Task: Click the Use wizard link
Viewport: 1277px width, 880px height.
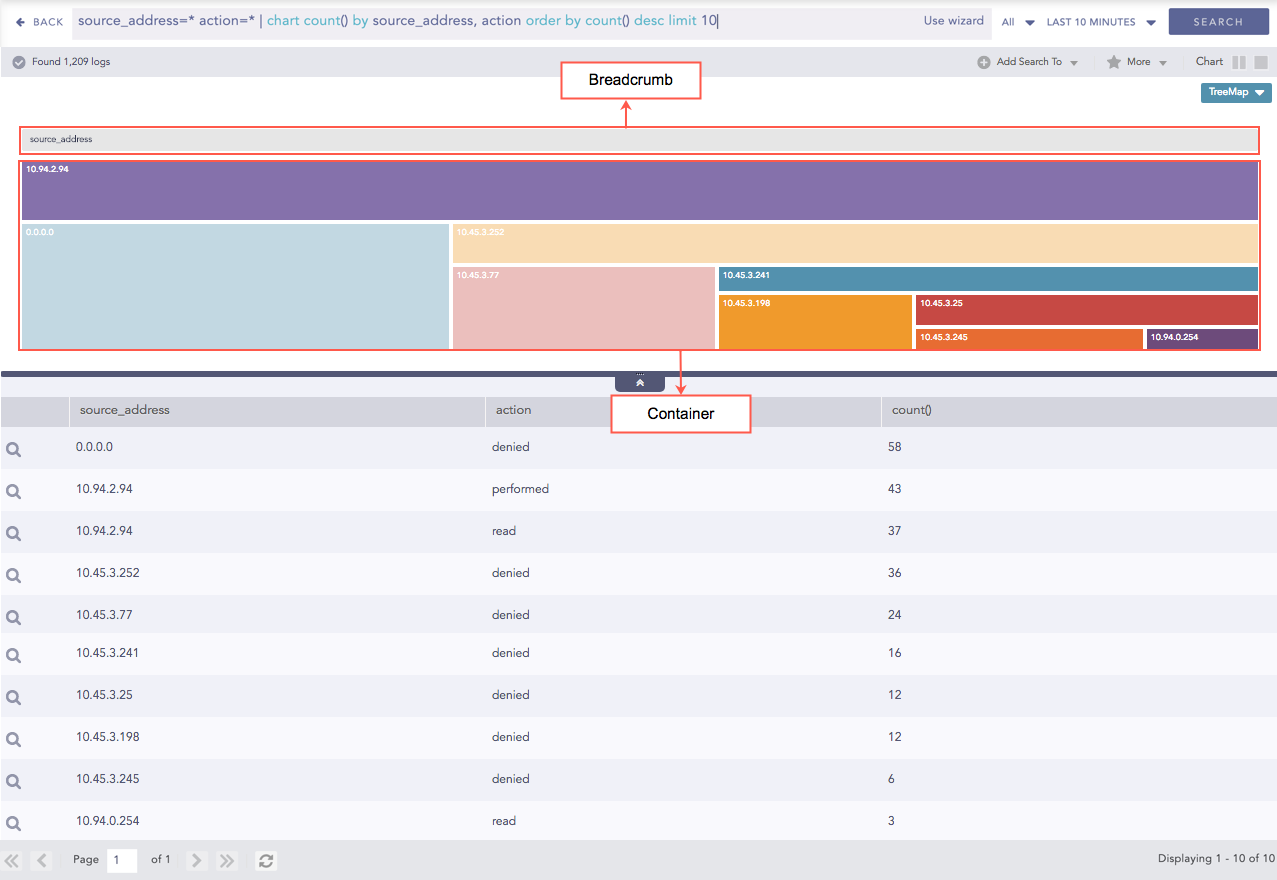Action: click(953, 20)
